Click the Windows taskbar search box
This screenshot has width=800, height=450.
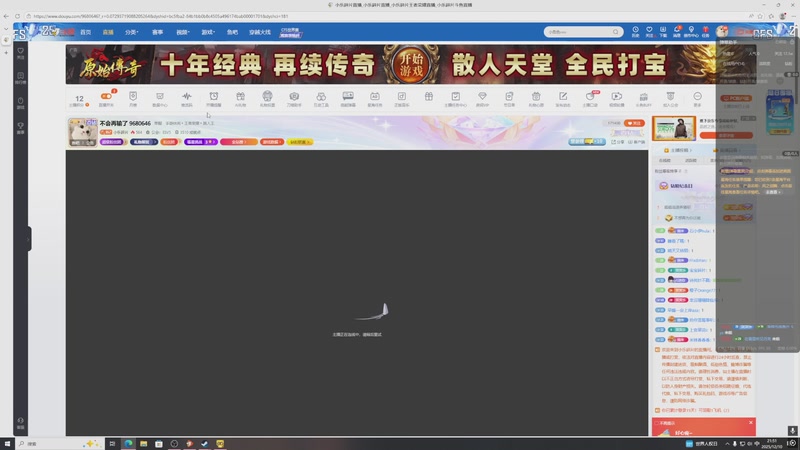[x=59, y=443]
